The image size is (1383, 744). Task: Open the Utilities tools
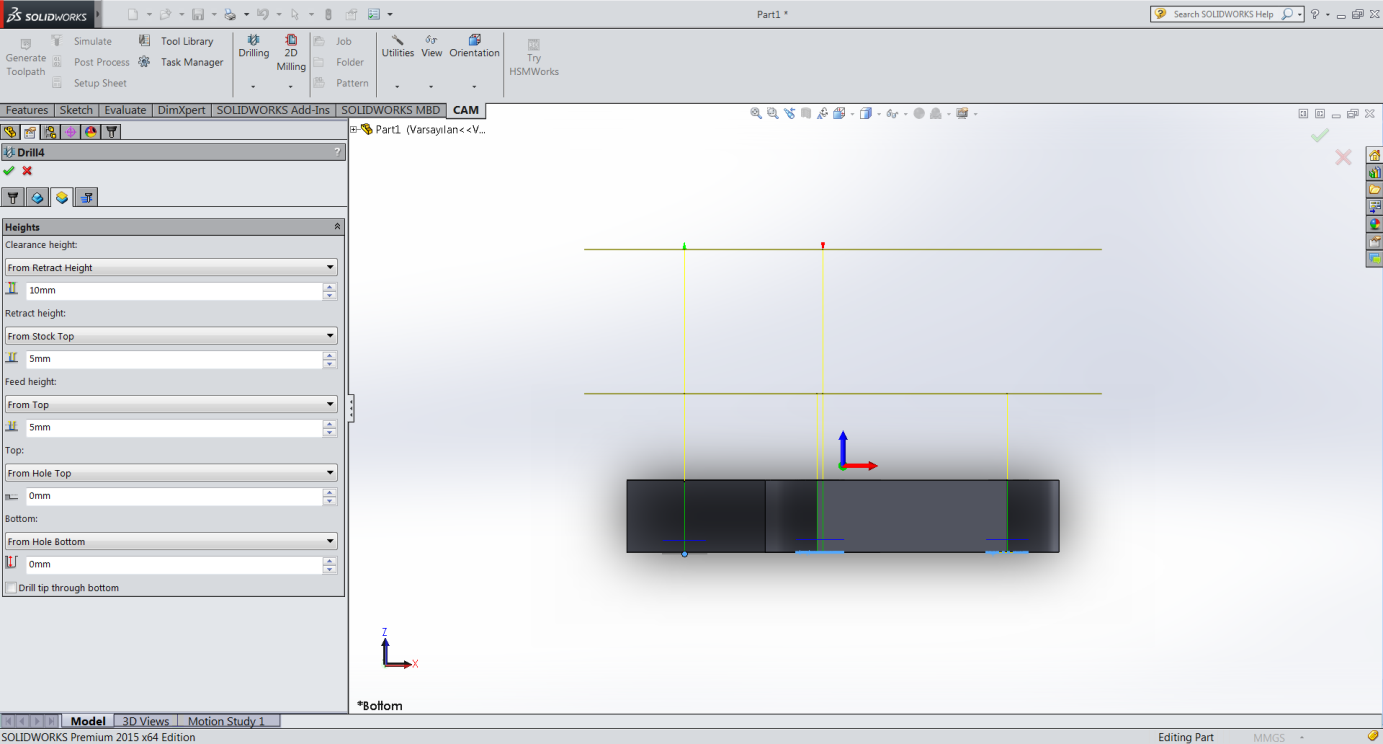click(397, 46)
